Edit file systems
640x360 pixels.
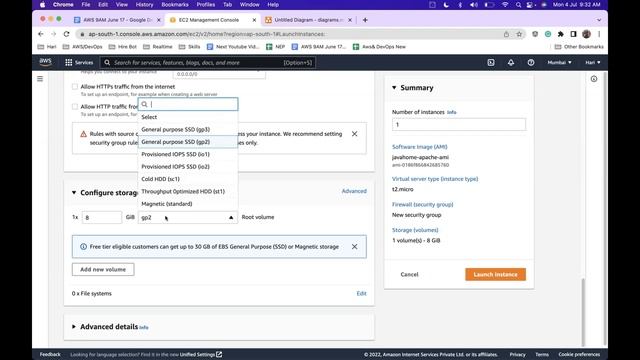[x=361, y=293]
